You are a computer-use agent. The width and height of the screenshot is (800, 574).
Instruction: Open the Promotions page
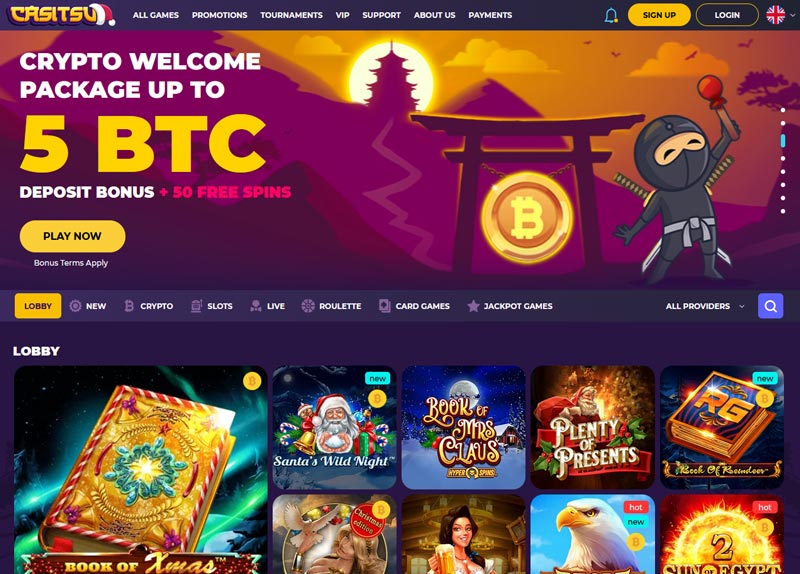coord(219,15)
